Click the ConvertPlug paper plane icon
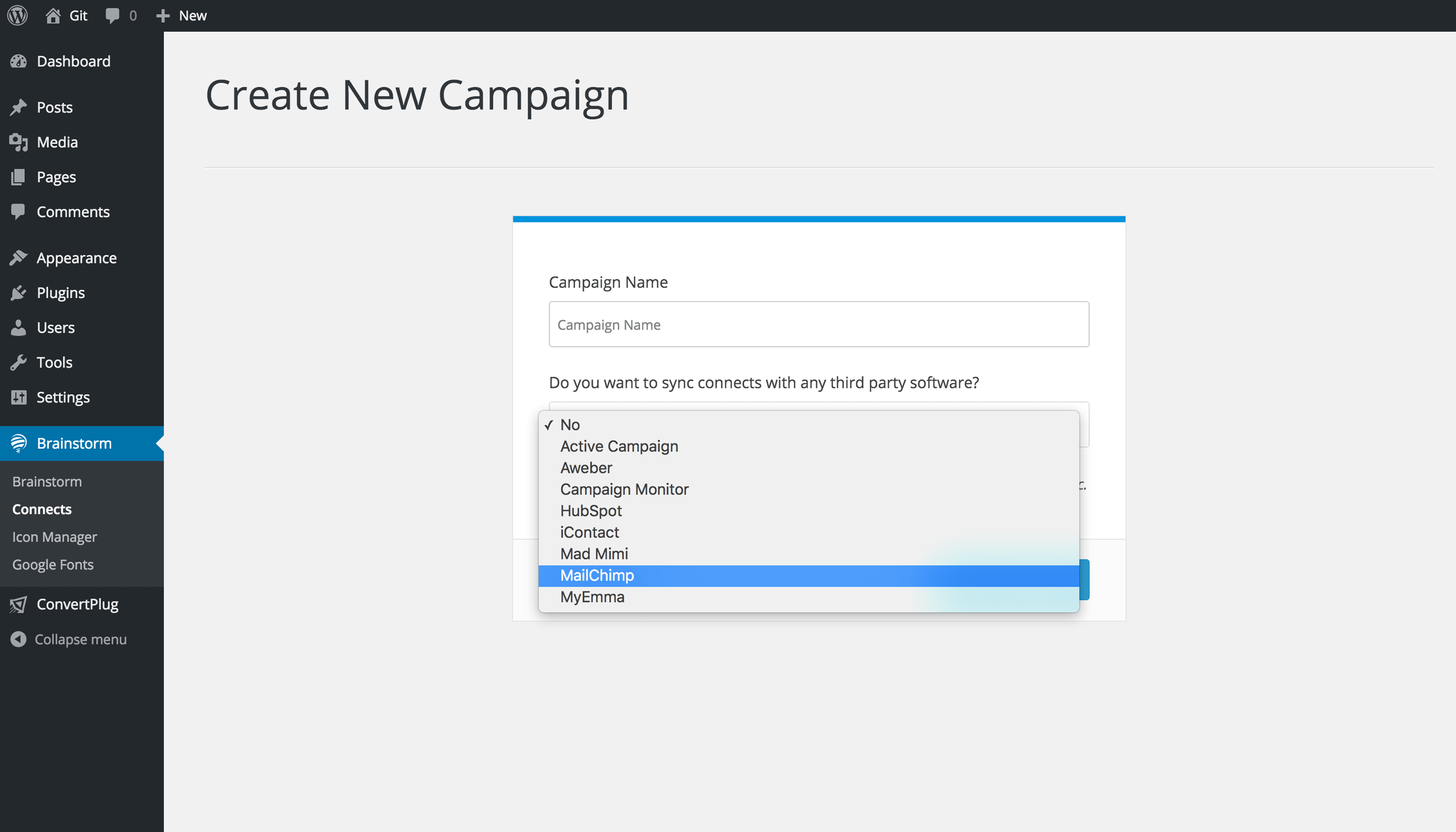This screenshot has height=832, width=1456. (19, 604)
